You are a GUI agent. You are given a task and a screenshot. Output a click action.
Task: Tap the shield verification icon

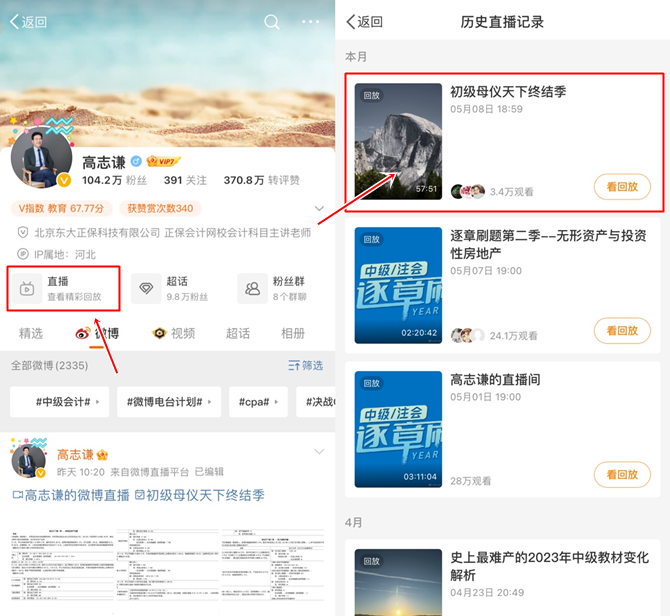coord(23,232)
